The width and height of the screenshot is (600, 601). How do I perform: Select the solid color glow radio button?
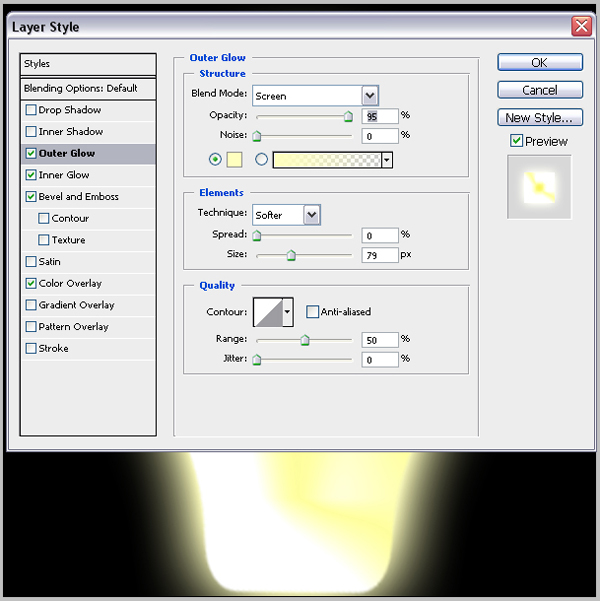(215, 159)
